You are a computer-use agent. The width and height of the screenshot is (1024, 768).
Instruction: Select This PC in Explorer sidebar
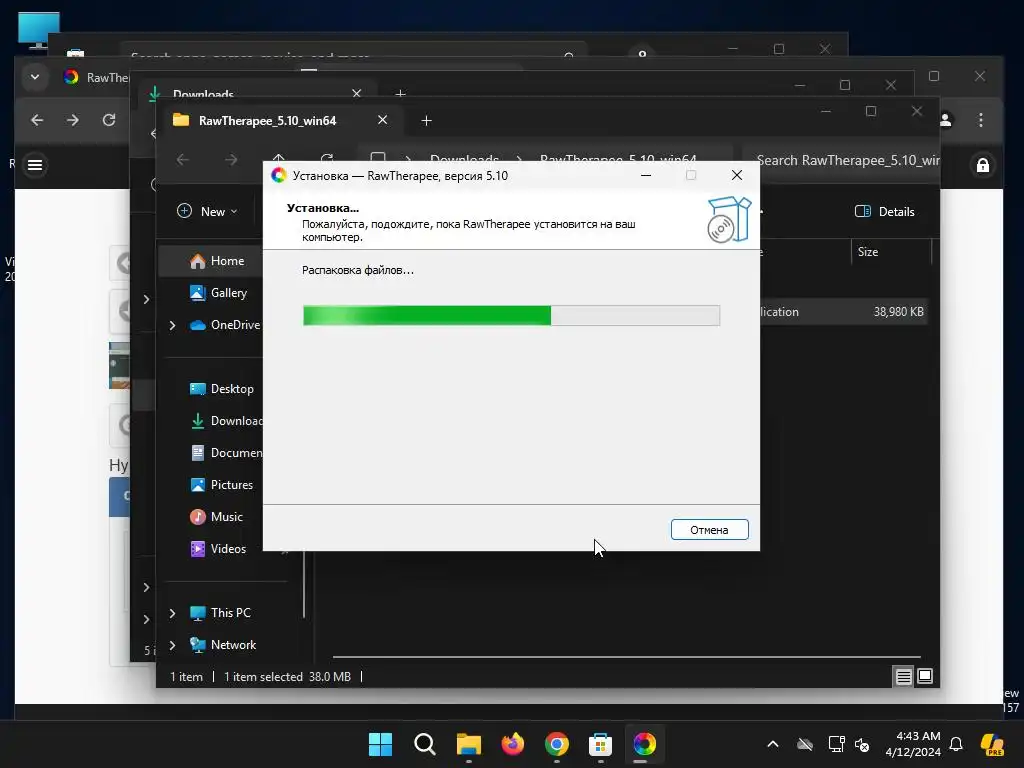(220, 613)
